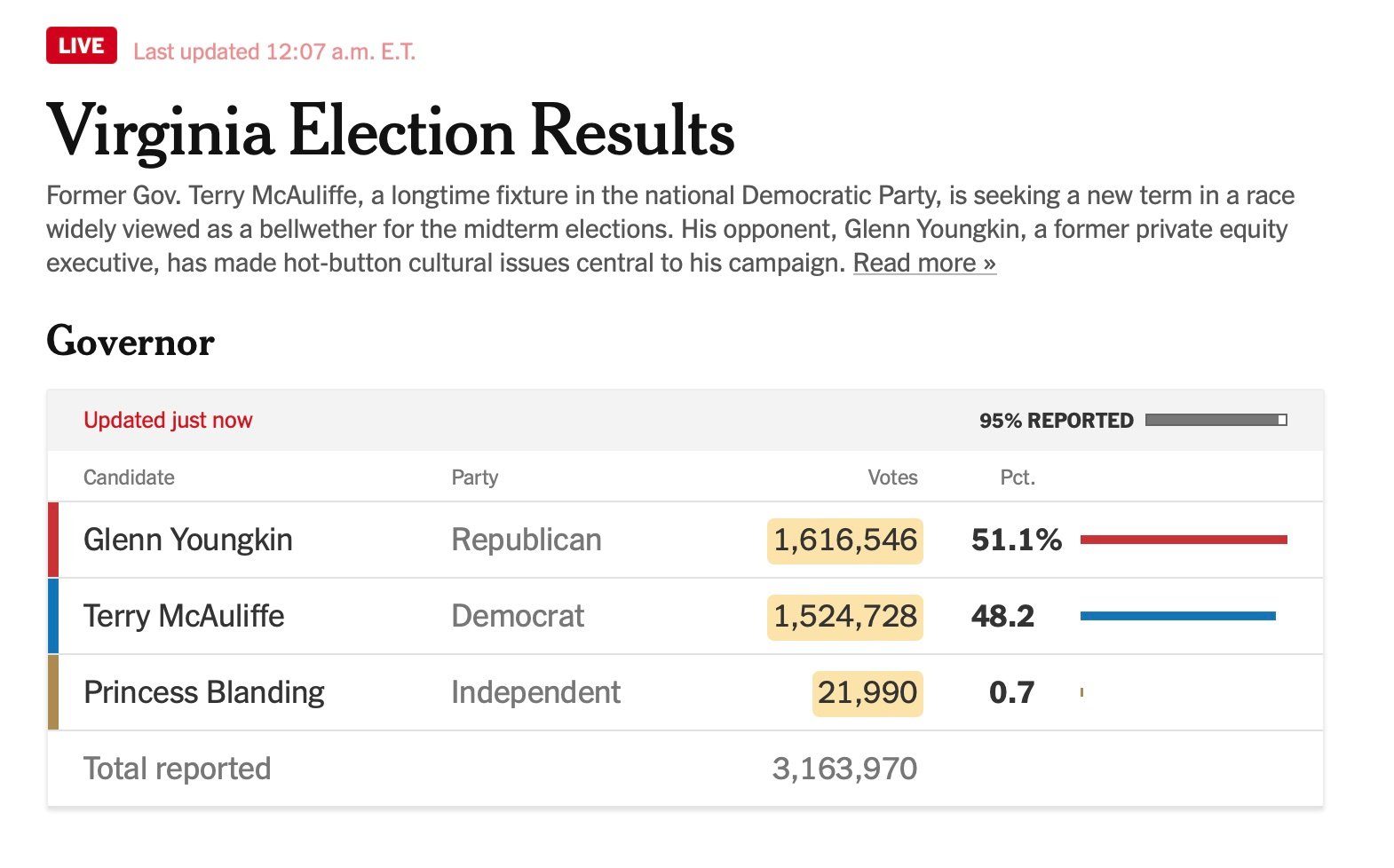Click the red Youngkin percentage bar

(x=1183, y=540)
